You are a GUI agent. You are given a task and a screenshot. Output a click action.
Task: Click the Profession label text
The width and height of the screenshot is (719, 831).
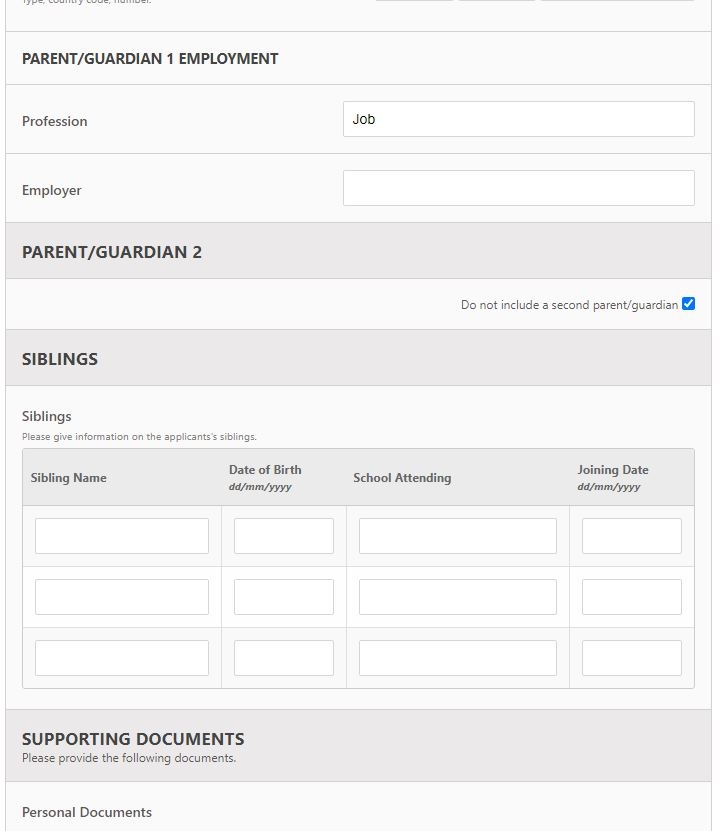pyautogui.click(x=55, y=121)
